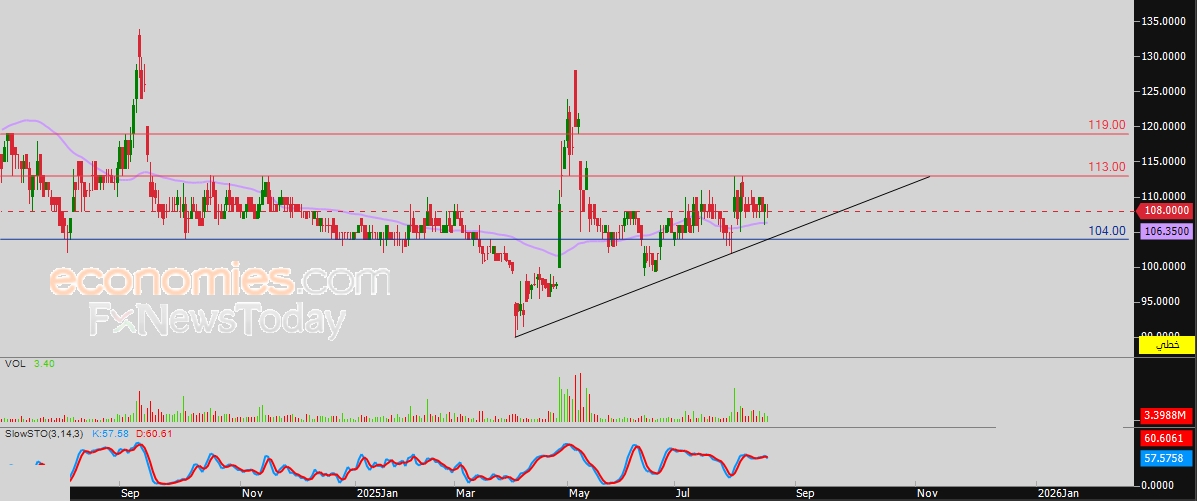Screen dimensions: 1197x501
Task: Click the green 3.40 volume value
Action: point(44,364)
